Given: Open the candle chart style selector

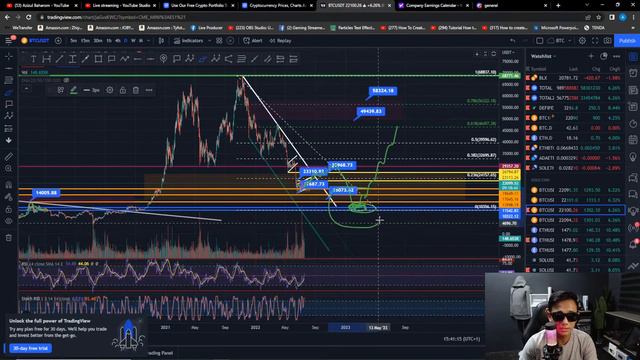Looking at the screenshot, I should click(161, 41).
